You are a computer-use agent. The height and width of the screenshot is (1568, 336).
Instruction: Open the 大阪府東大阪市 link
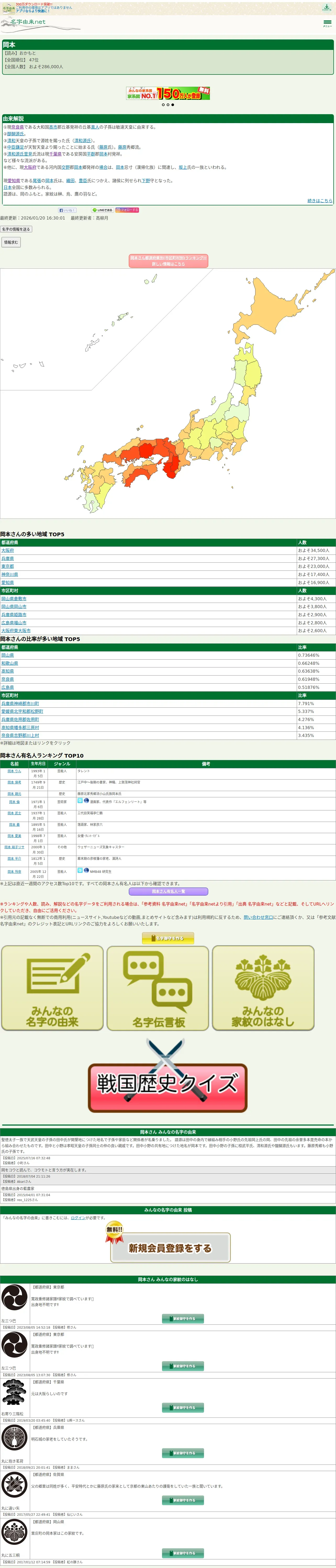16,631
